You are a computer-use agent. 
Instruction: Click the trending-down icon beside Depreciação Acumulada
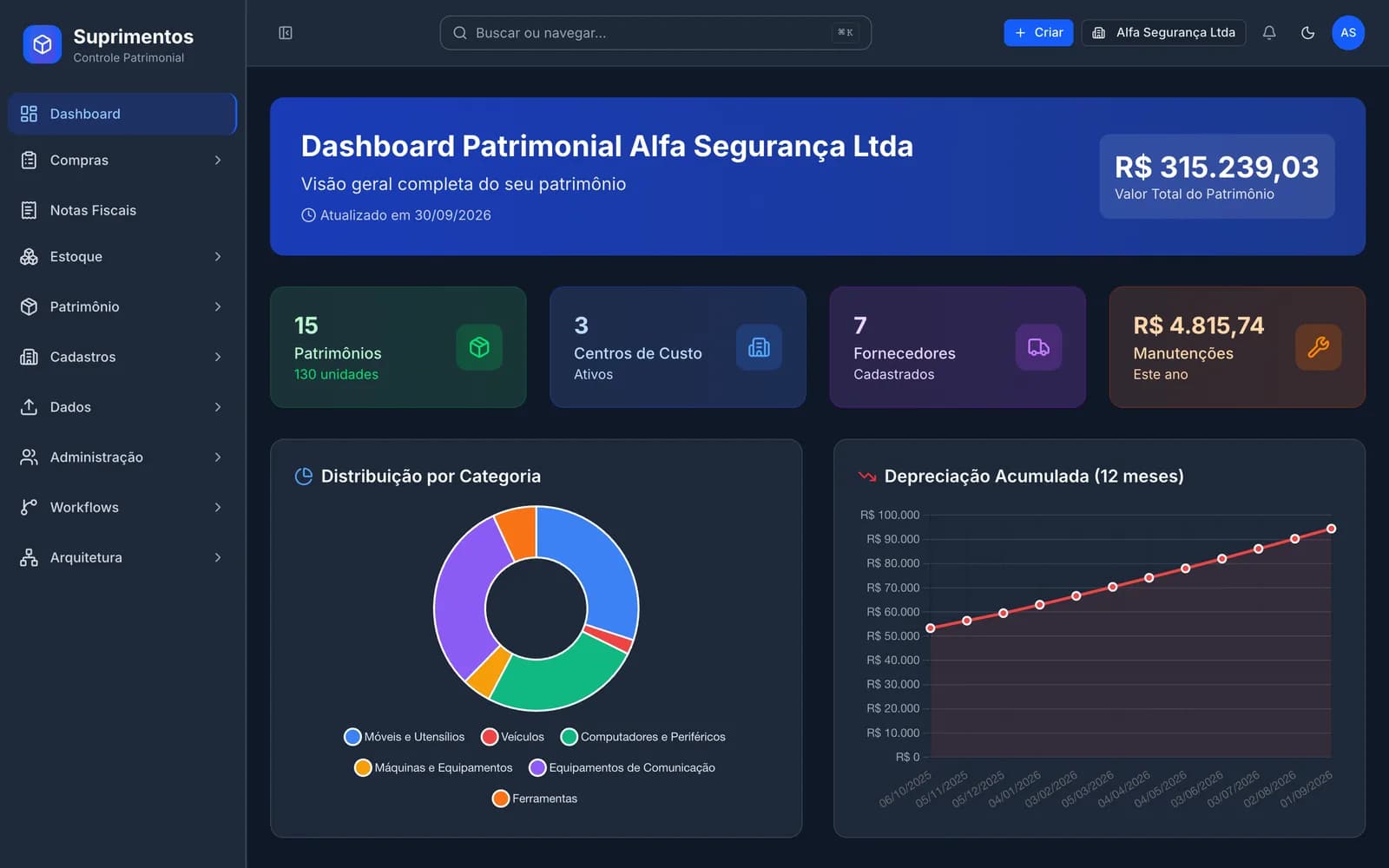866,477
